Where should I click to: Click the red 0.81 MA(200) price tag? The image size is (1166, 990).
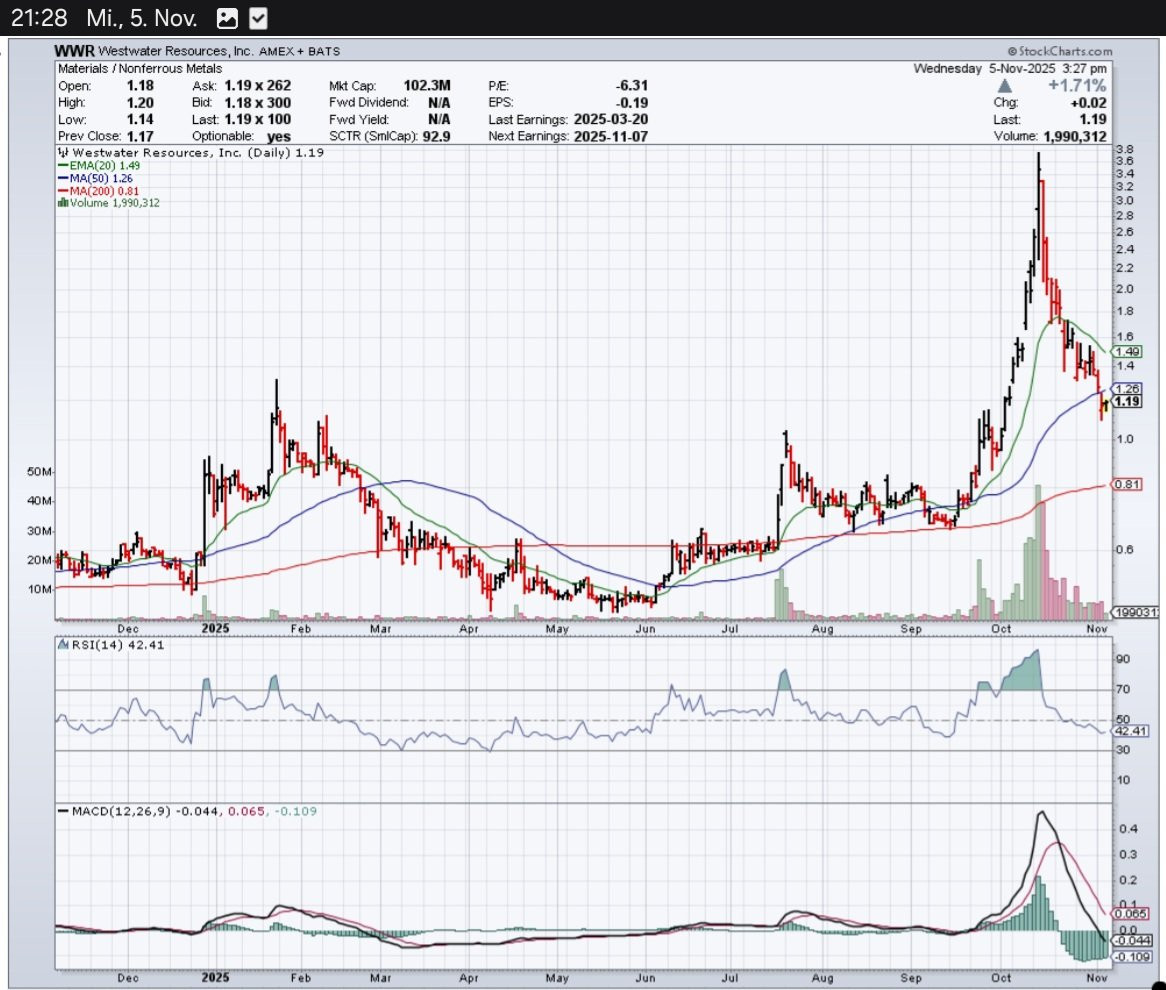[1128, 485]
